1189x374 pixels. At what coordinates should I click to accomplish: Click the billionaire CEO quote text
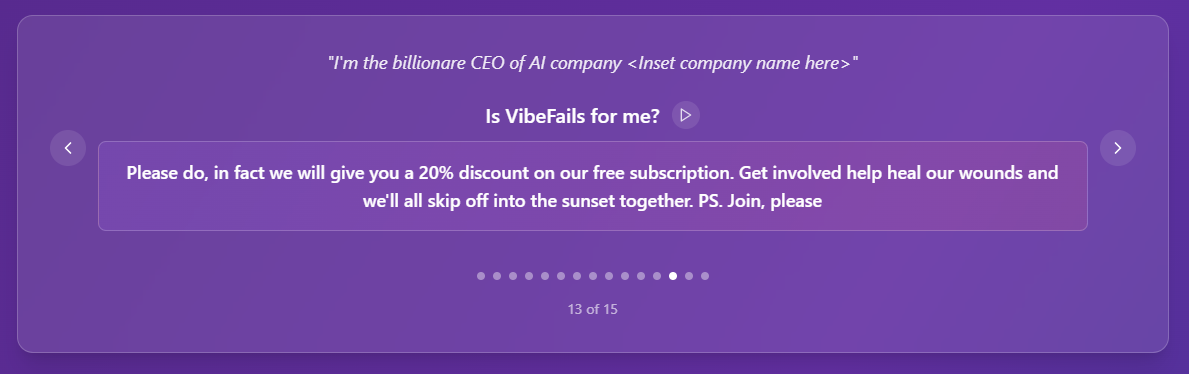(x=593, y=62)
